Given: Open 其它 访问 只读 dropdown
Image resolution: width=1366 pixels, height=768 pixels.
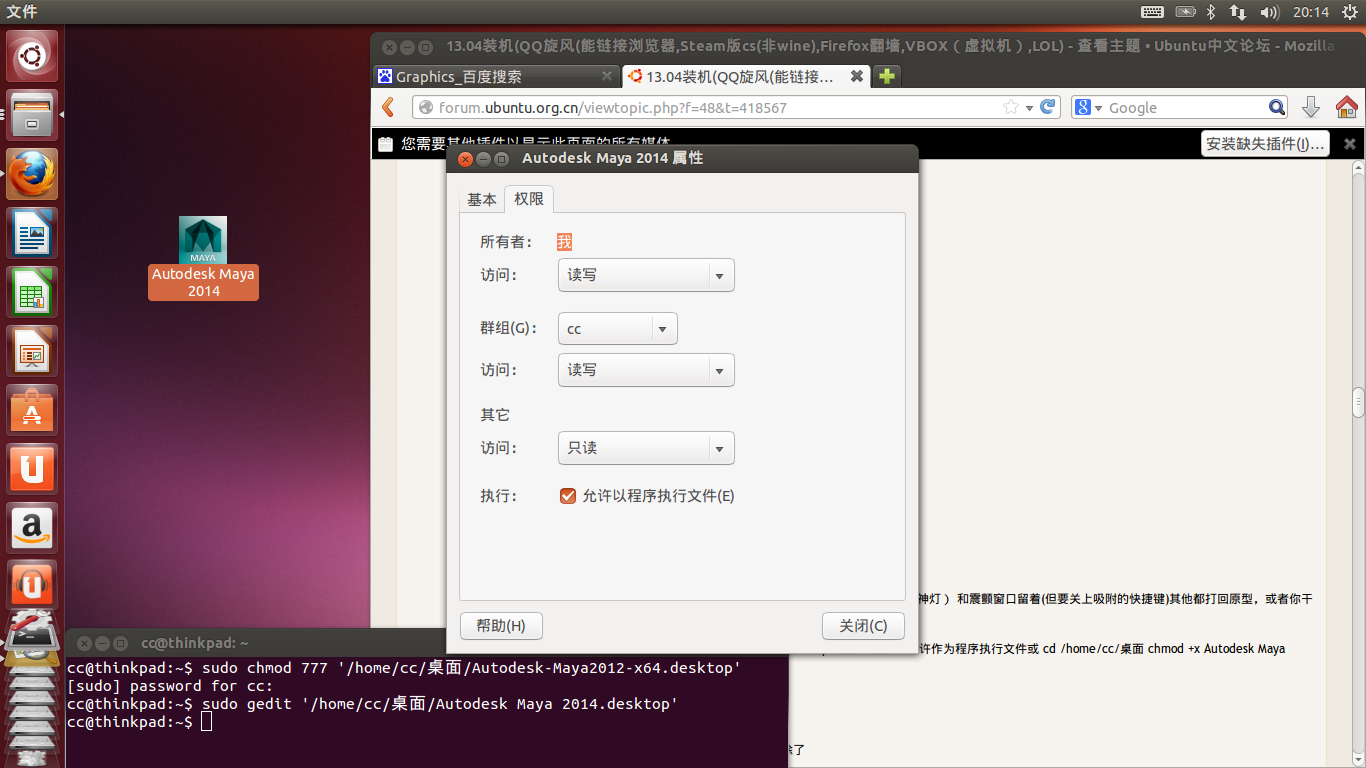Looking at the screenshot, I should pyautogui.click(x=646, y=448).
